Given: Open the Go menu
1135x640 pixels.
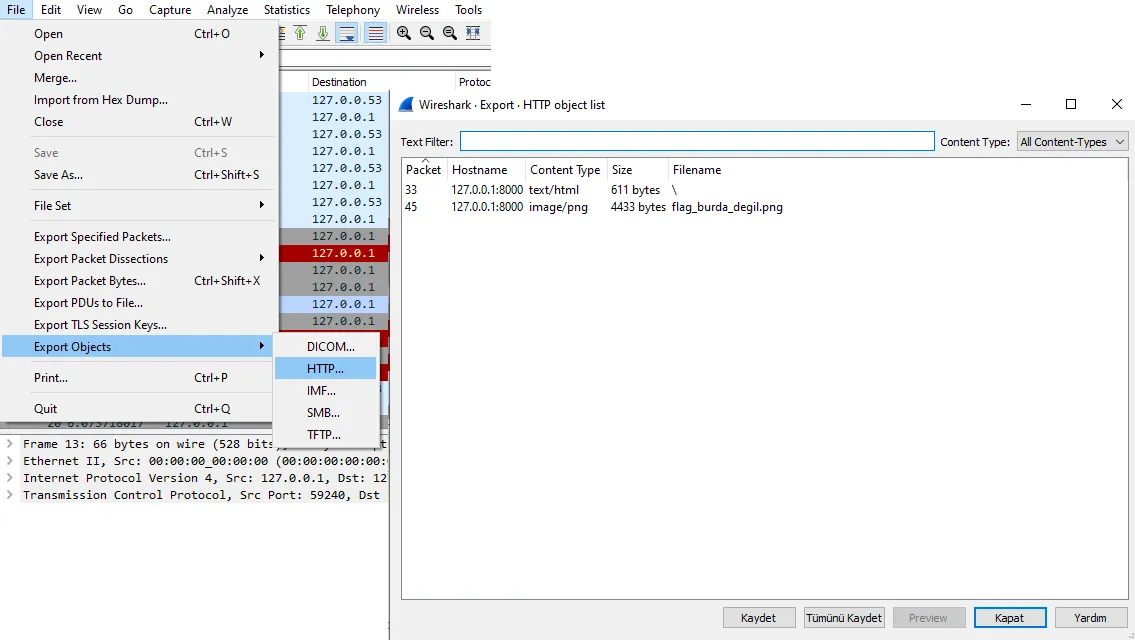Looking at the screenshot, I should coord(125,9).
